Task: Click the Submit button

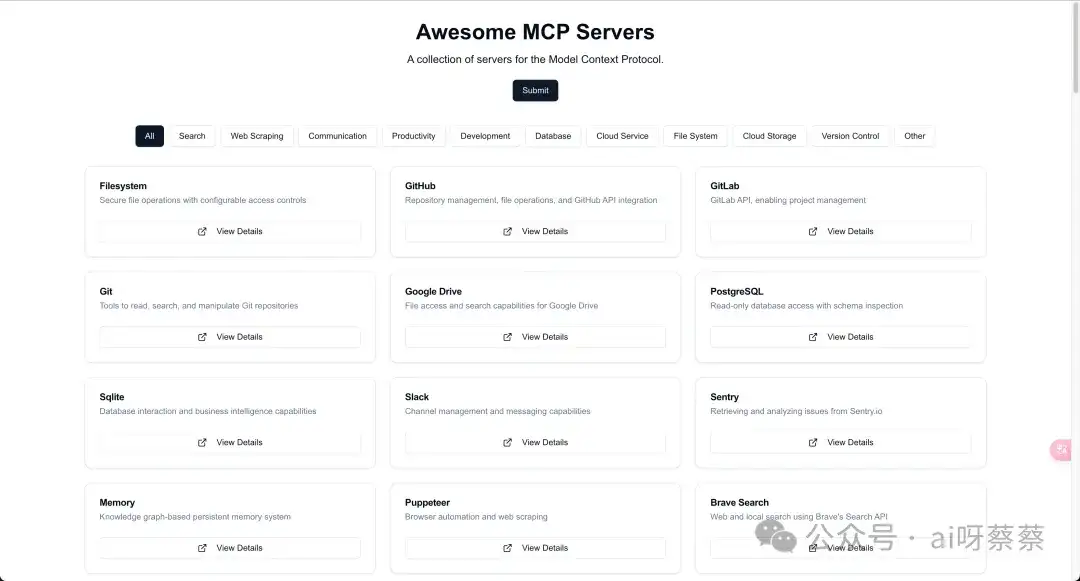Action: (x=535, y=90)
